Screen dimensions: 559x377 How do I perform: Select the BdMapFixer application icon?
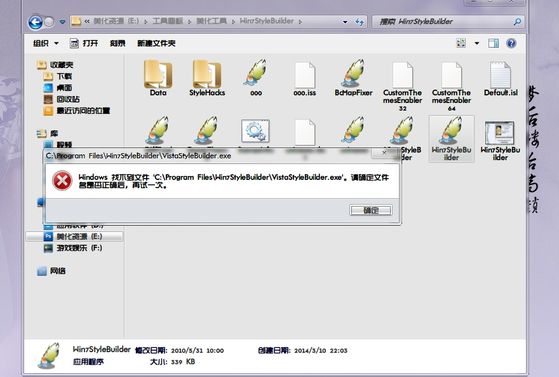click(x=353, y=73)
